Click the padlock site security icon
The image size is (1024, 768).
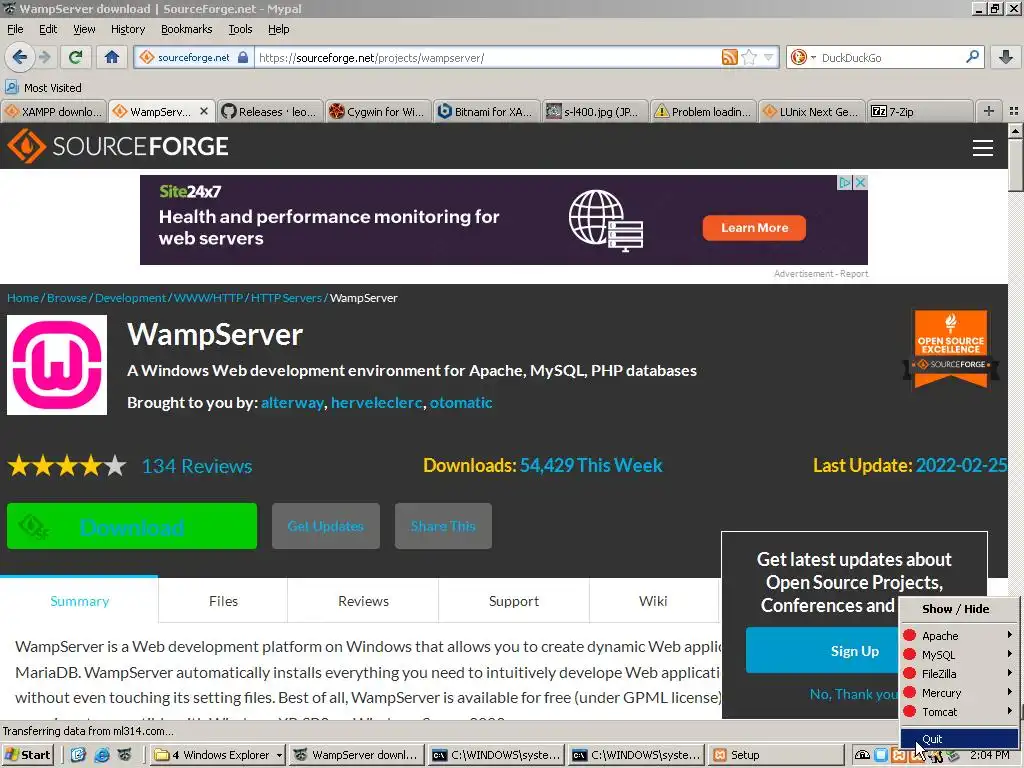click(x=243, y=57)
